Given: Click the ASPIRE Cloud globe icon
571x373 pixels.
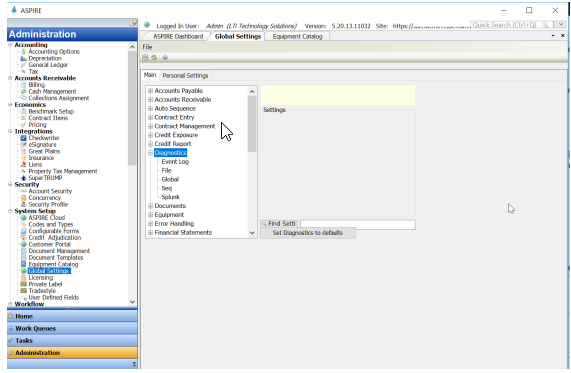Looking at the screenshot, I should (x=24, y=218).
